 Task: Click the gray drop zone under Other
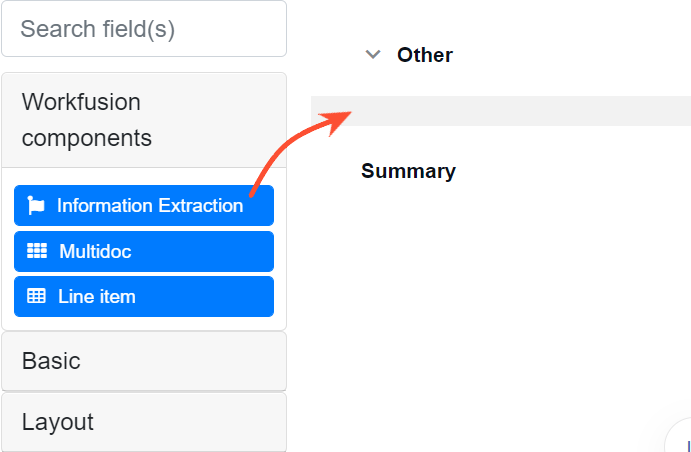point(501,111)
